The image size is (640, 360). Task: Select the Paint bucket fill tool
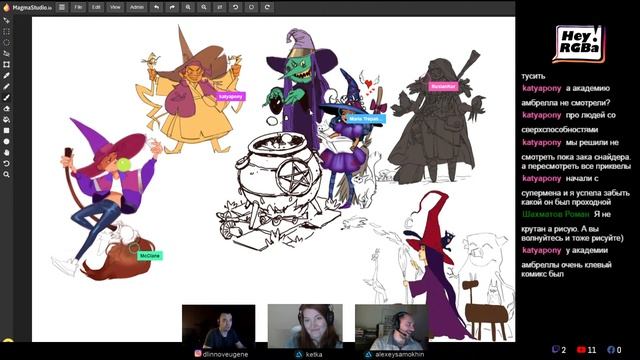point(7,120)
